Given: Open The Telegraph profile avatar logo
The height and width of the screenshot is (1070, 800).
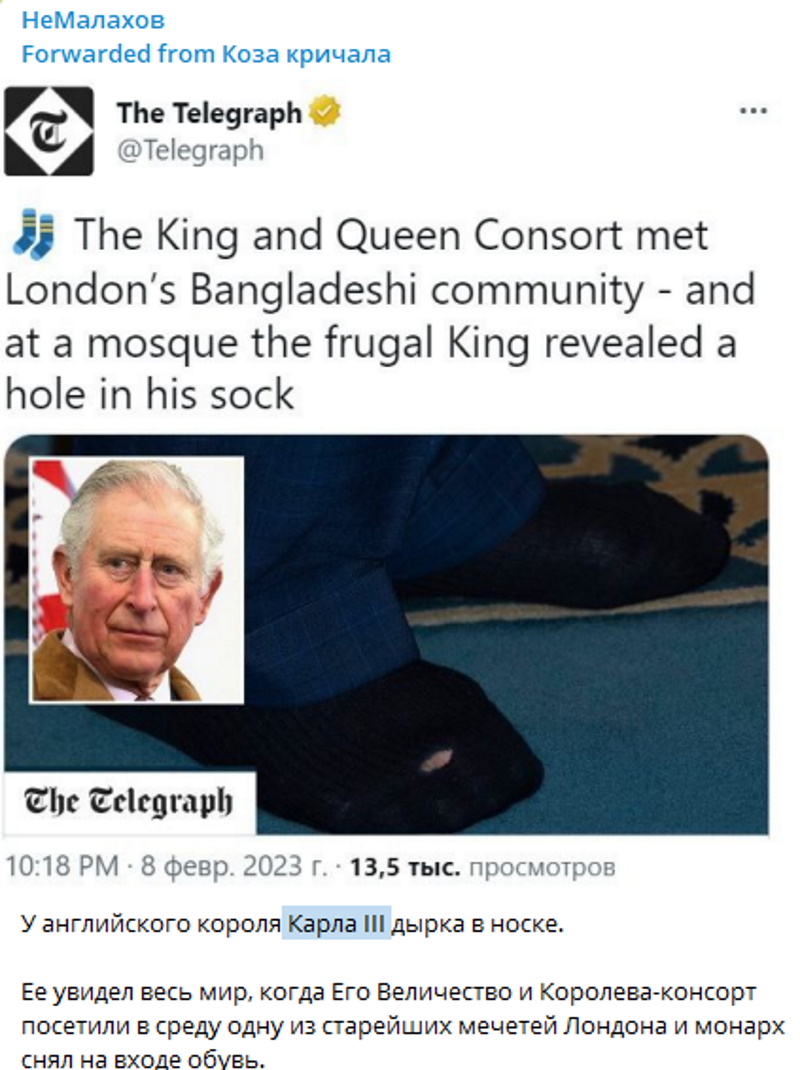Looking at the screenshot, I should point(48,131).
